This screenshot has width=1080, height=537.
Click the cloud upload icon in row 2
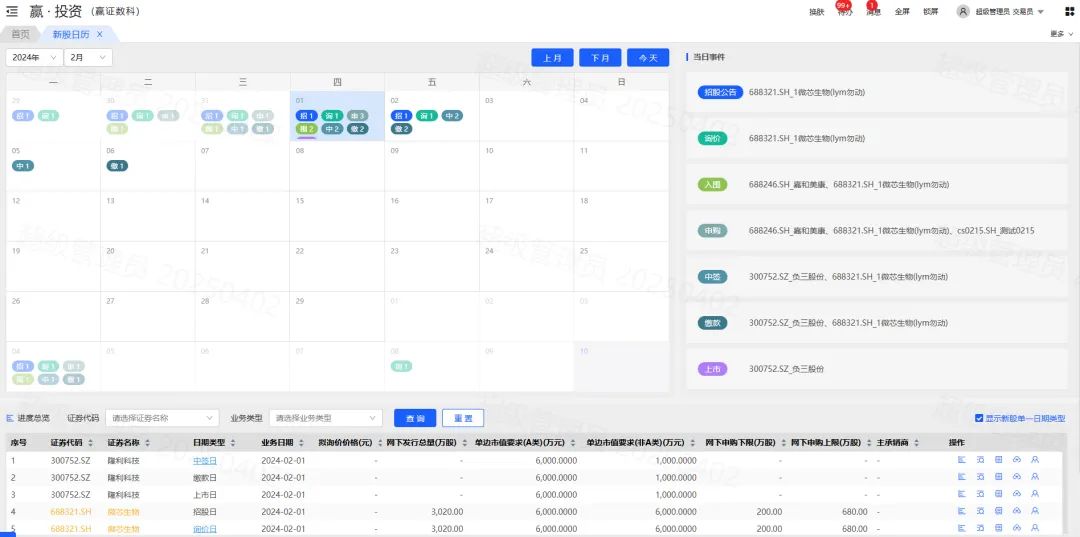click(1017, 477)
